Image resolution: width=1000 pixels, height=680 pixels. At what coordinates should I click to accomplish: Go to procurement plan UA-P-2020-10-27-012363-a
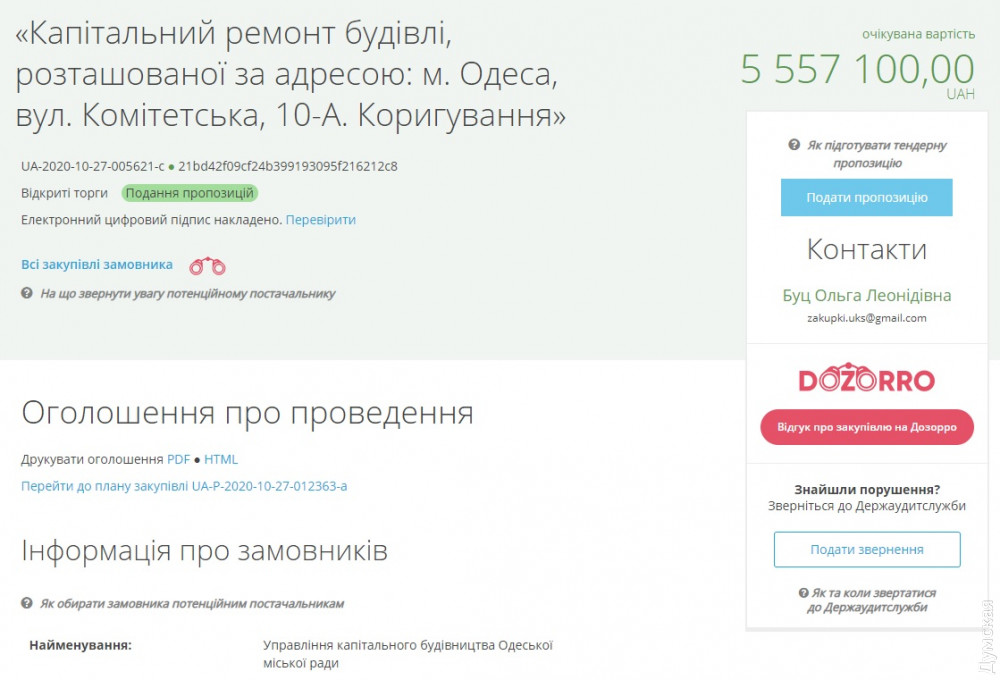coord(184,487)
